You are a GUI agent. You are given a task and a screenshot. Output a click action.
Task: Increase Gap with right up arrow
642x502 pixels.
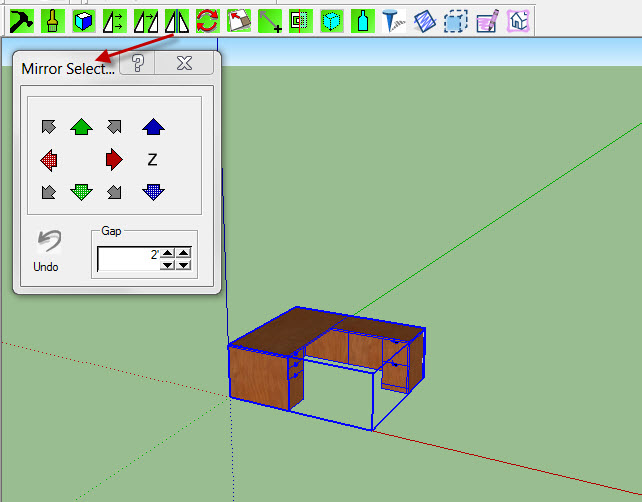pyautogui.click(x=183, y=253)
